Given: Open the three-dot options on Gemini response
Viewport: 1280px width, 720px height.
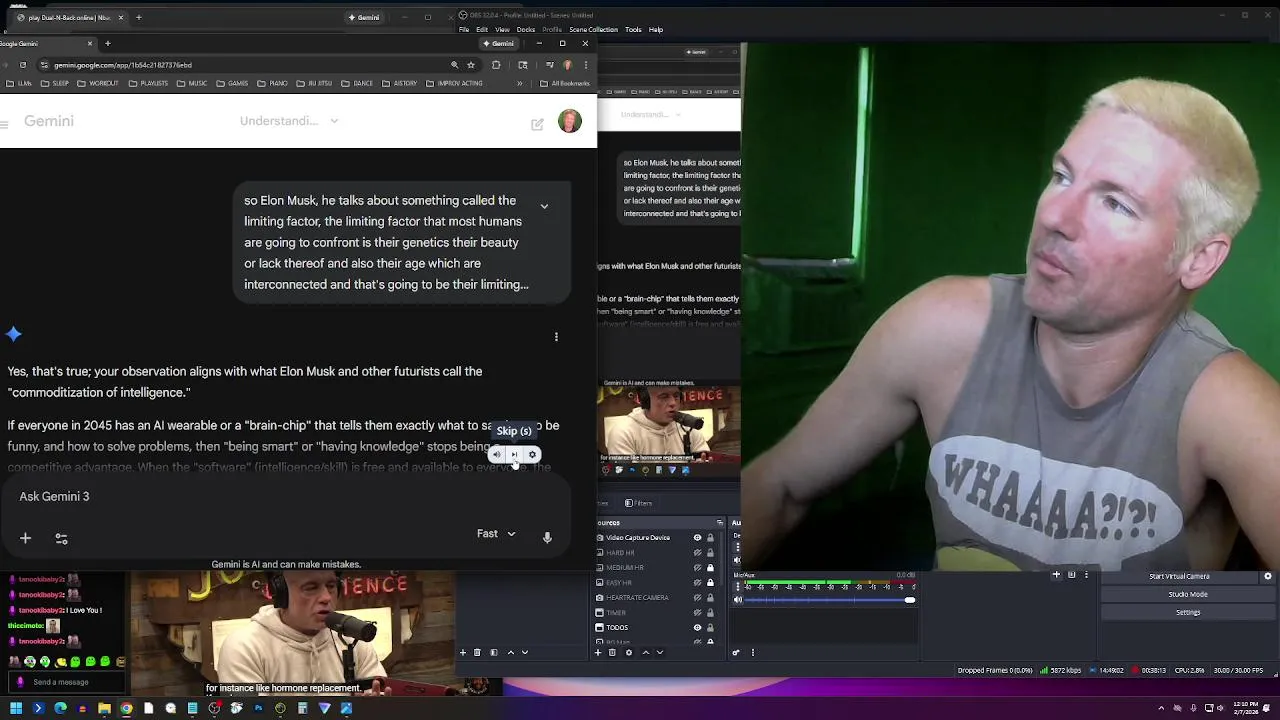Looking at the screenshot, I should (x=556, y=337).
